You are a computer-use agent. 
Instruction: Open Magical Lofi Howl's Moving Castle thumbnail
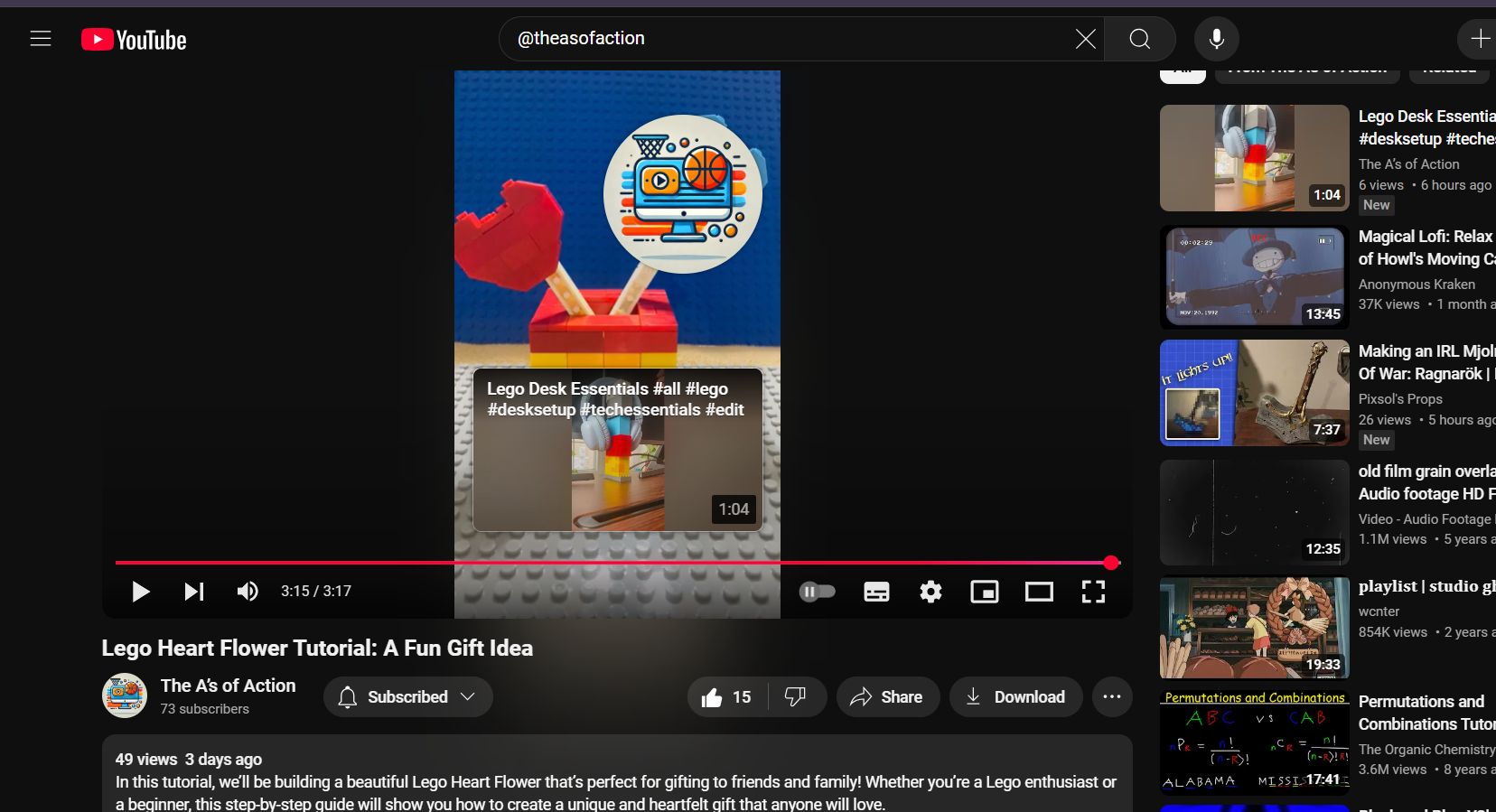click(x=1254, y=277)
